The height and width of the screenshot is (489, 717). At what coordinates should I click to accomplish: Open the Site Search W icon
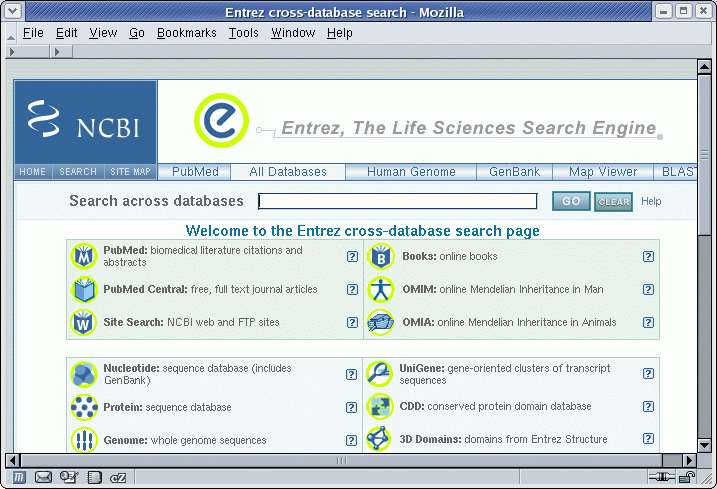[x=84, y=322]
